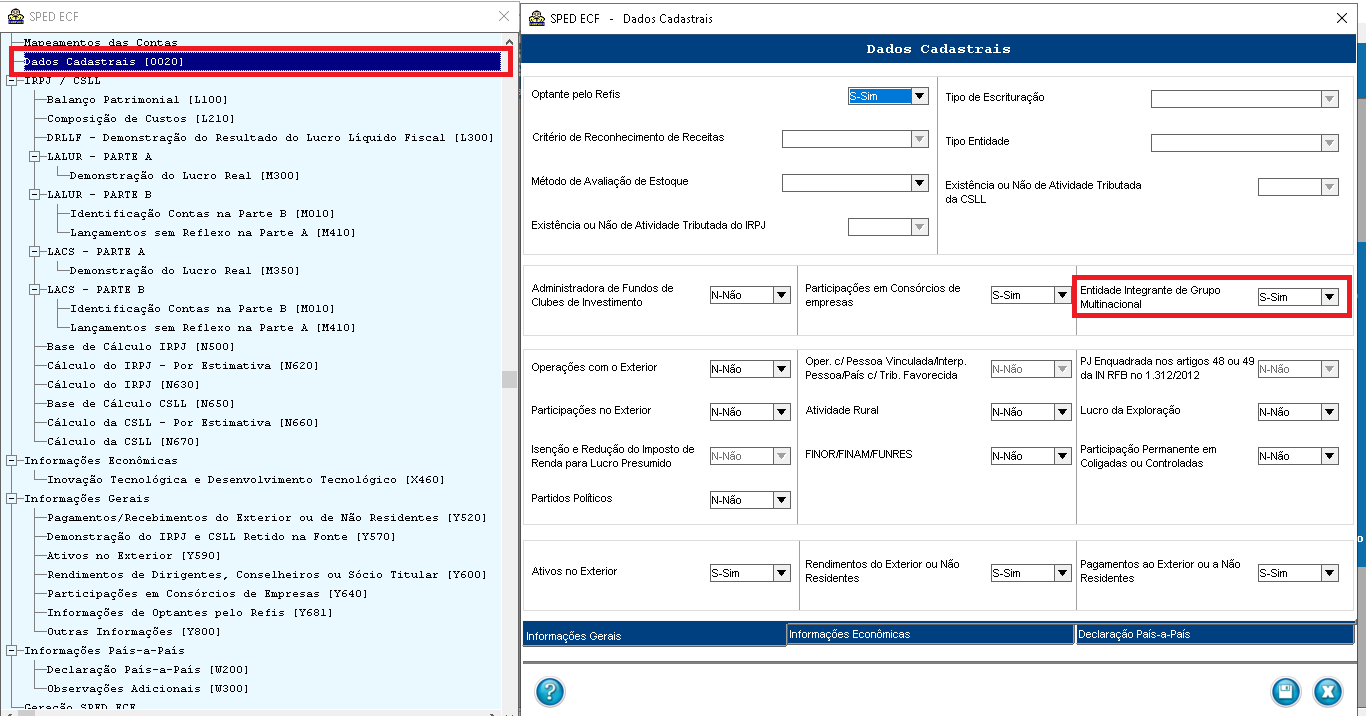Click the blue help question mark icon

[x=550, y=691]
